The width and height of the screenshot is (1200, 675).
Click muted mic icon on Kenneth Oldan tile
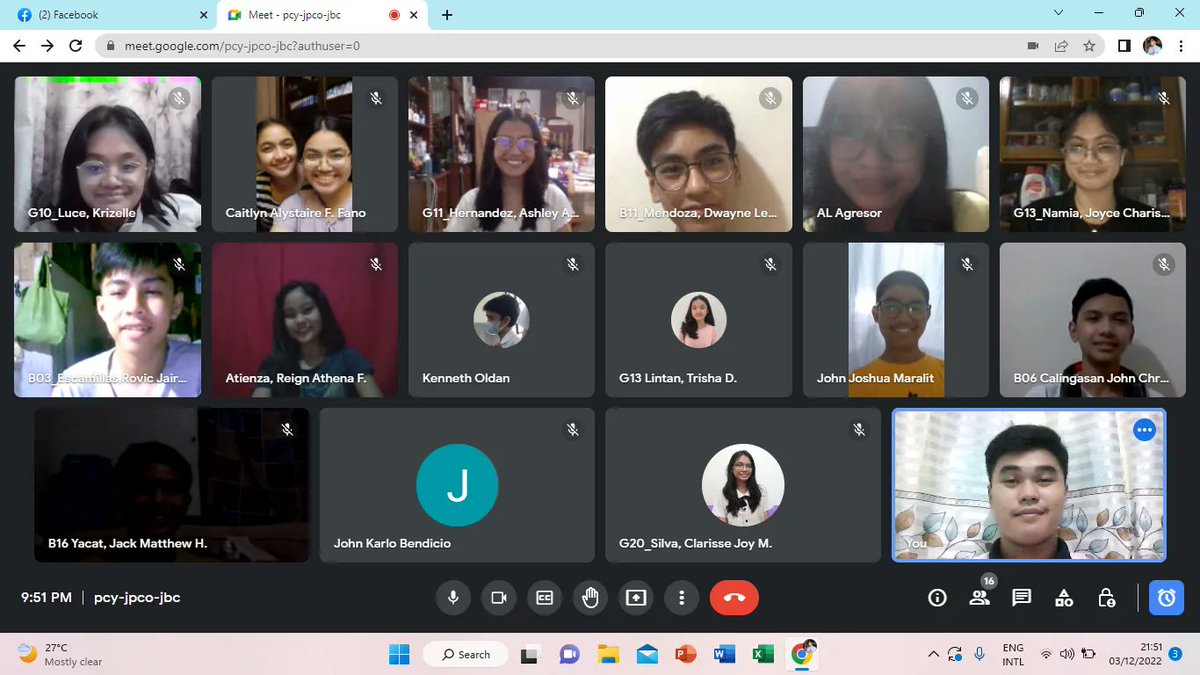573,264
